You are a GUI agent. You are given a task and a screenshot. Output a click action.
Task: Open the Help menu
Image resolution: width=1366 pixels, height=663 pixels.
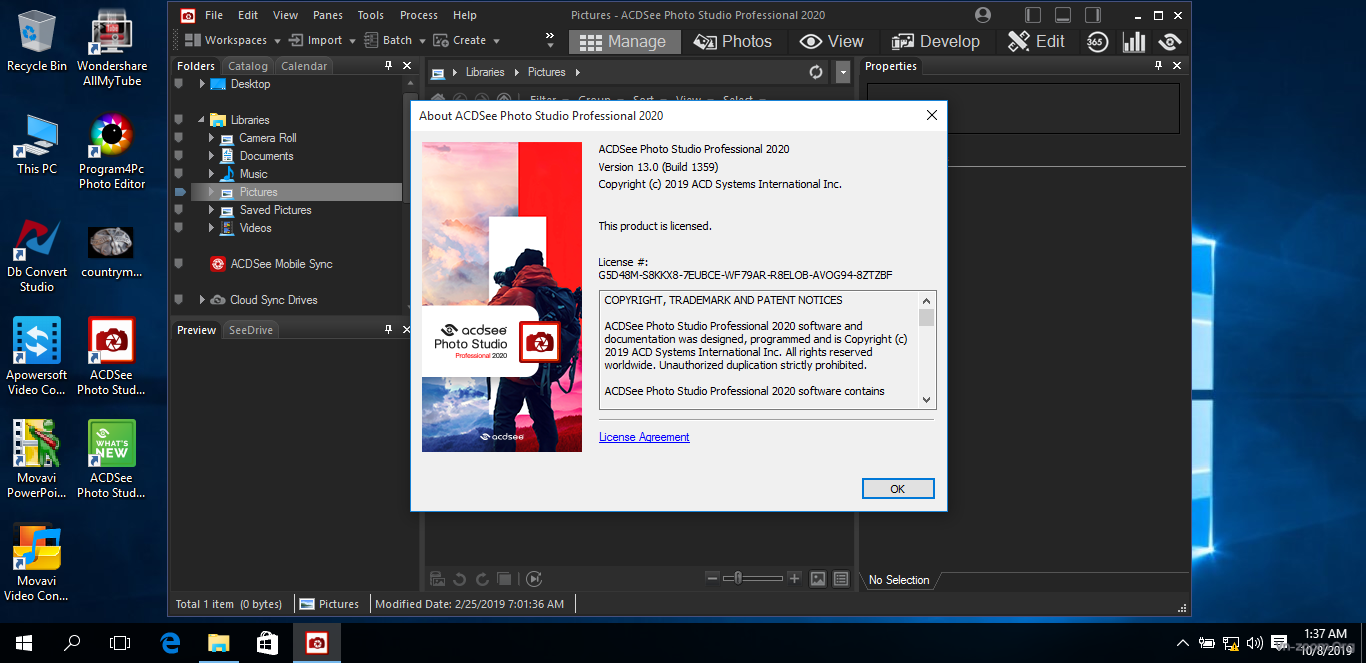(465, 15)
